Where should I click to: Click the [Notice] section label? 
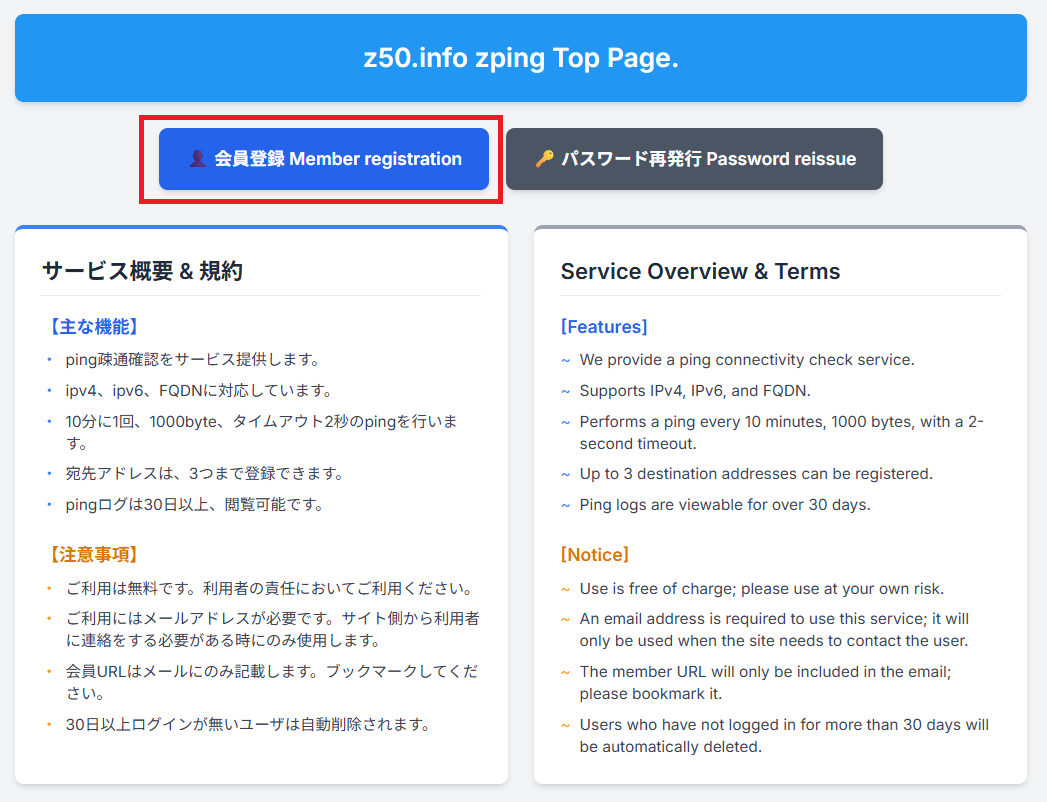(595, 554)
